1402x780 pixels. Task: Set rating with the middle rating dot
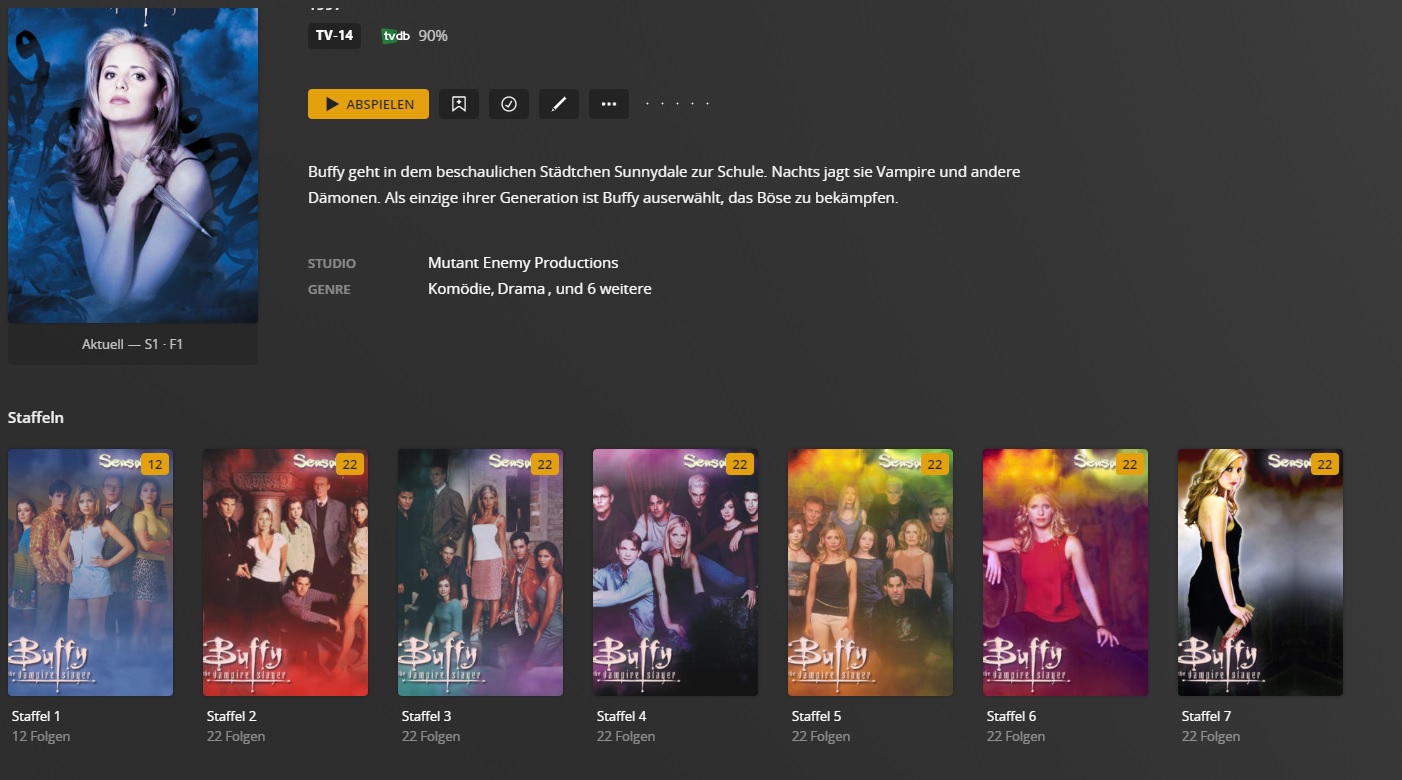click(x=678, y=104)
